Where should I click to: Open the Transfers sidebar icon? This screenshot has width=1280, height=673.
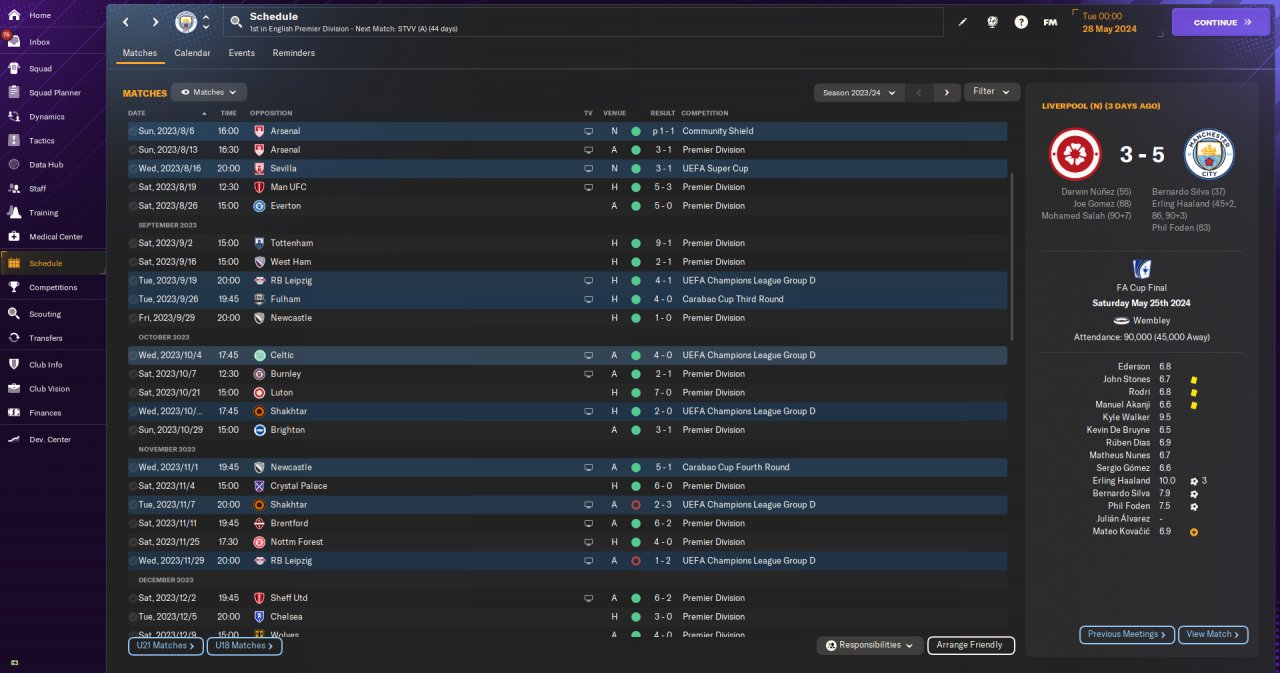click(x=14, y=338)
